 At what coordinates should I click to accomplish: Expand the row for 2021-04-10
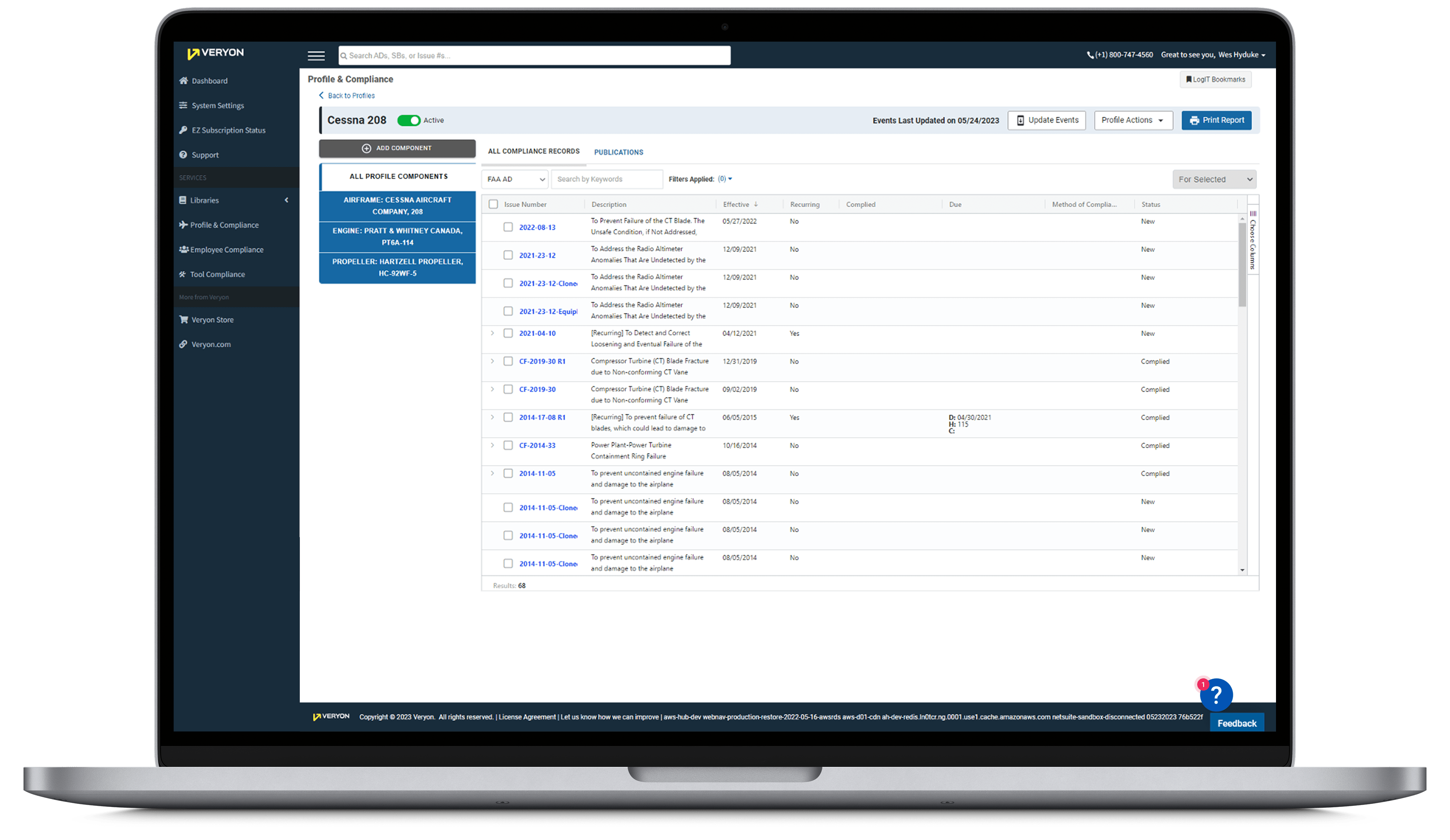(493, 333)
